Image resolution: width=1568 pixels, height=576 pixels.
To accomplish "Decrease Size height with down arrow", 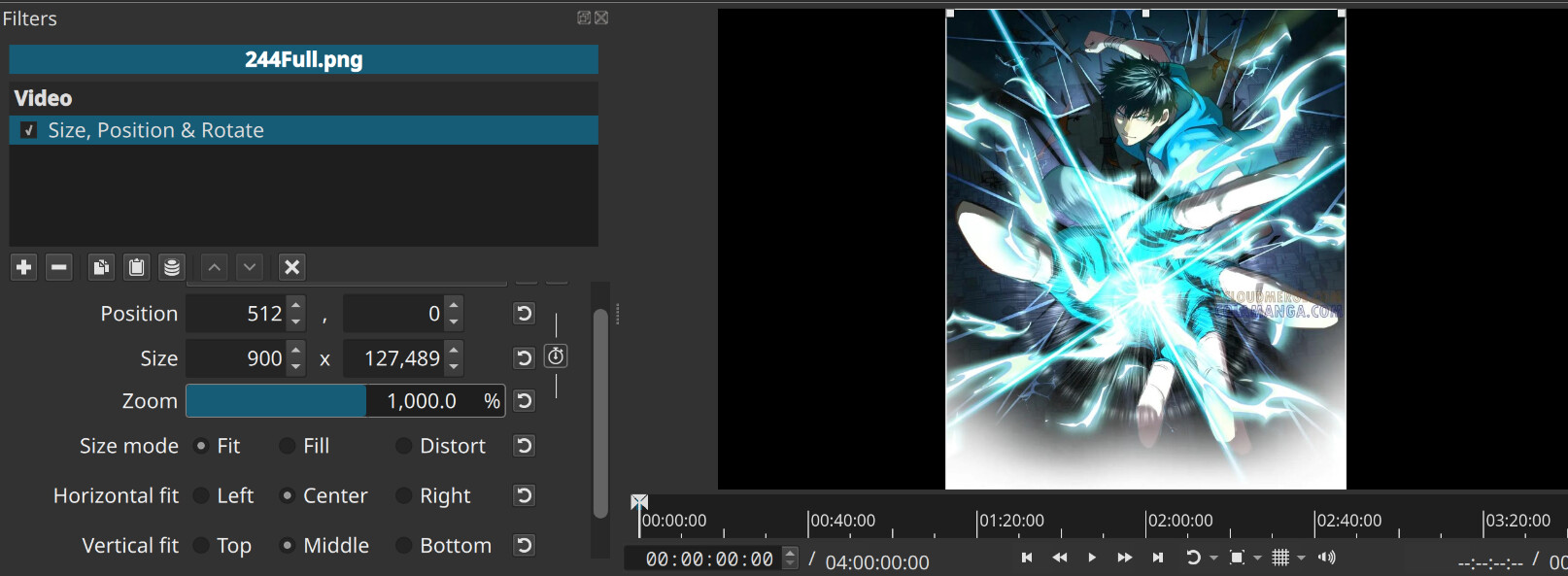I will coord(454,367).
